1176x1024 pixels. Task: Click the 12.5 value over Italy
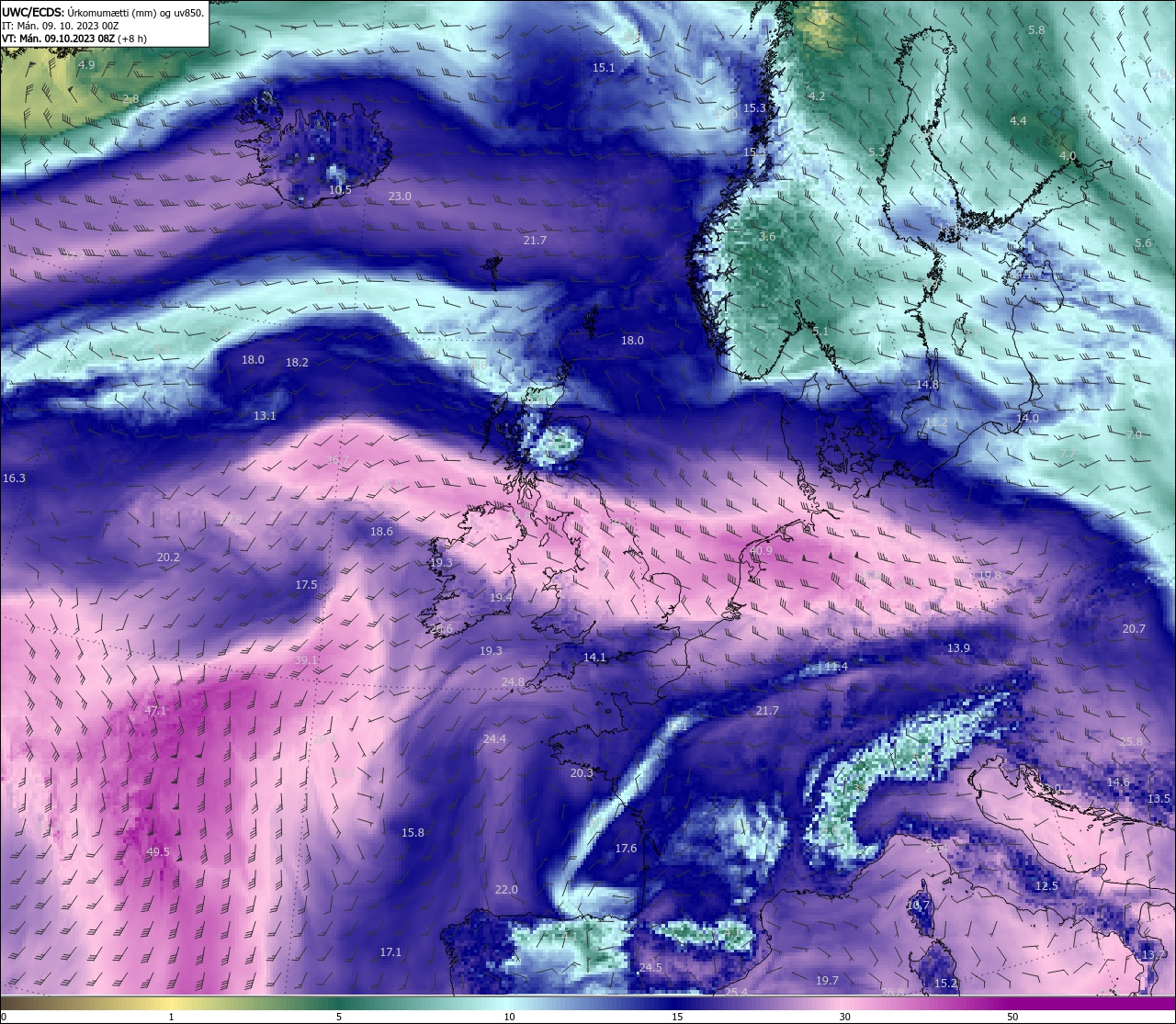[x=1046, y=886]
